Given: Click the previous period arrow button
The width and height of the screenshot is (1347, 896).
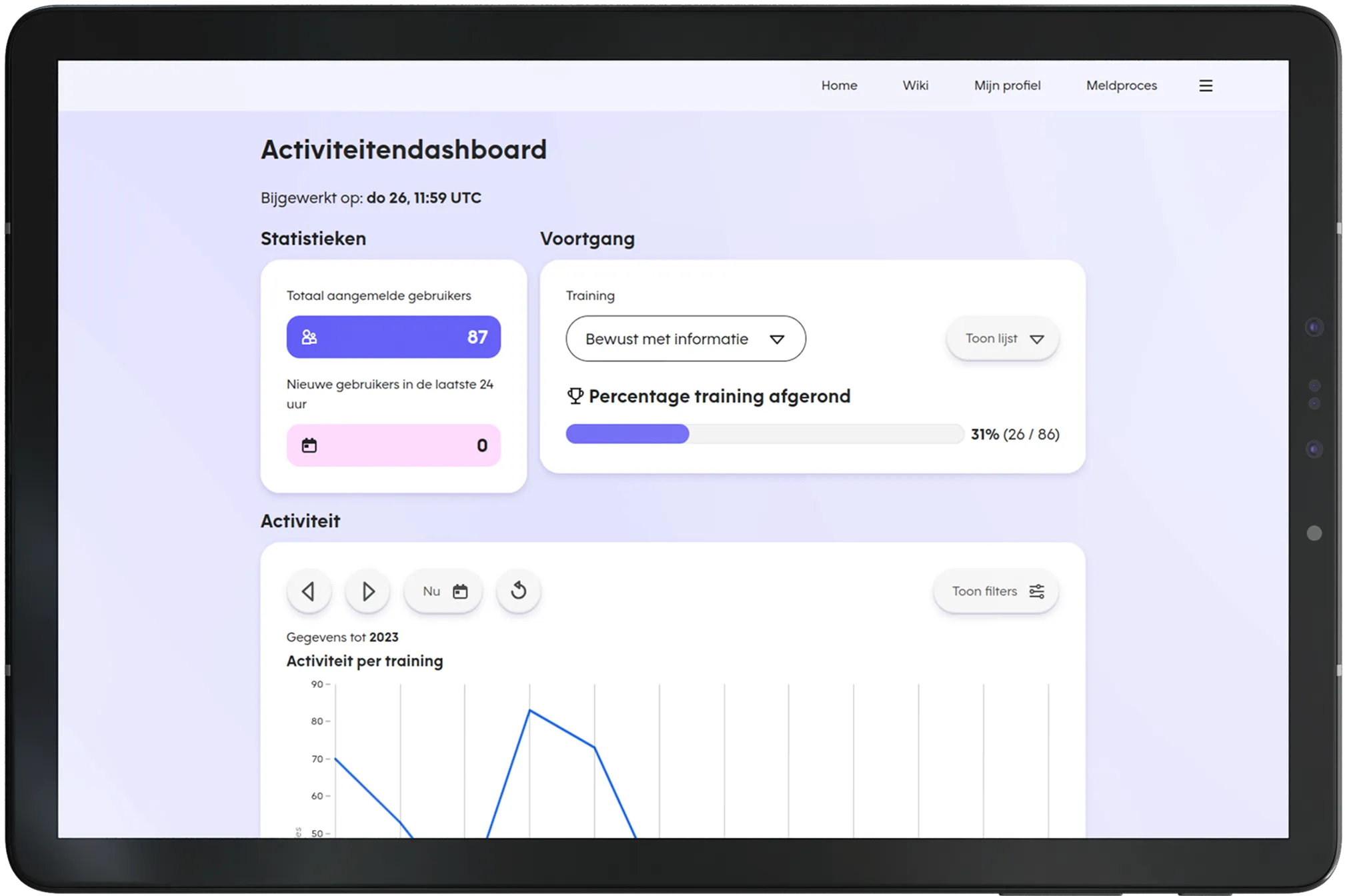Looking at the screenshot, I should click(x=308, y=591).
